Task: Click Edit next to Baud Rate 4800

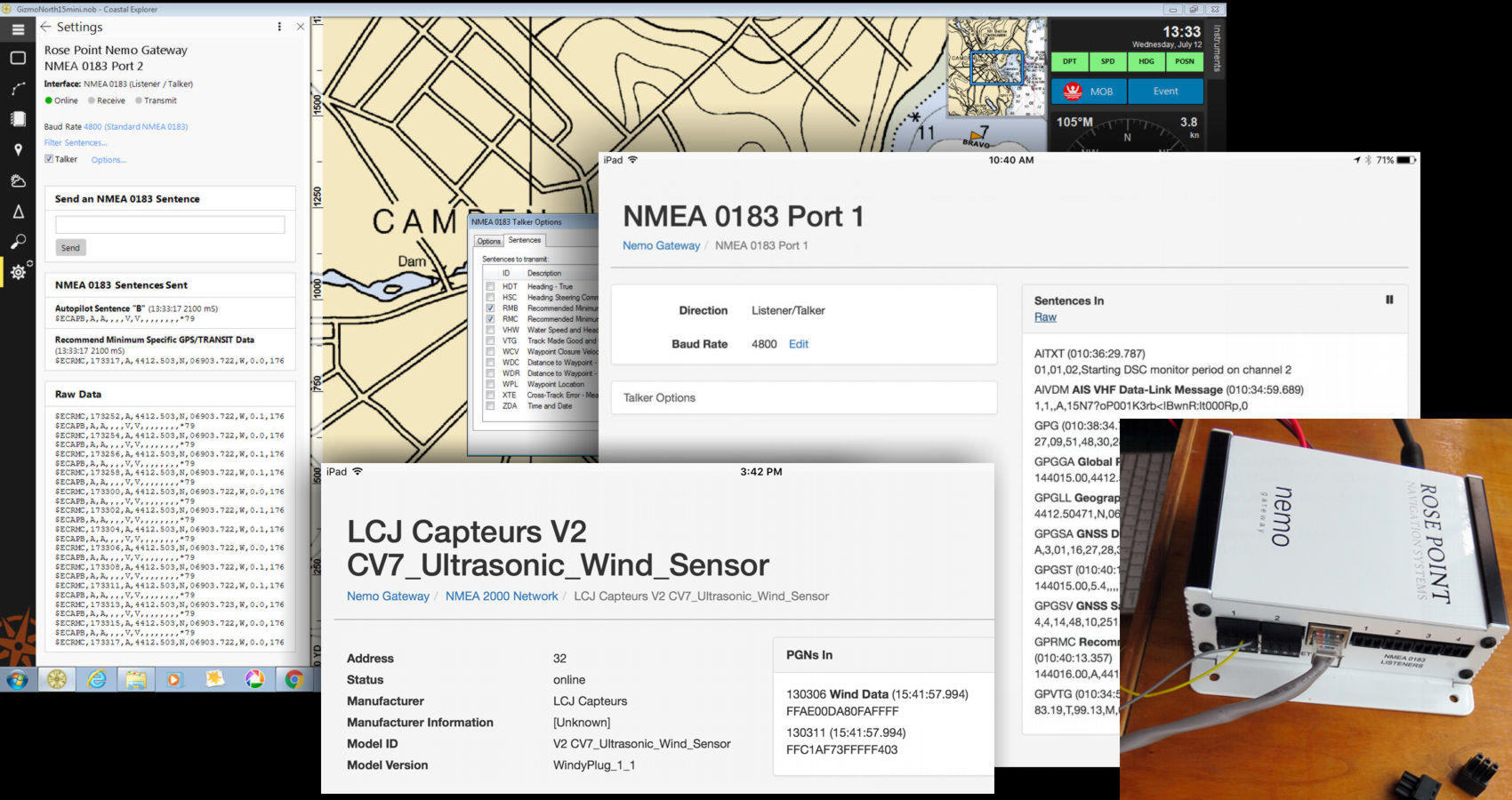Action: (799, 344)
